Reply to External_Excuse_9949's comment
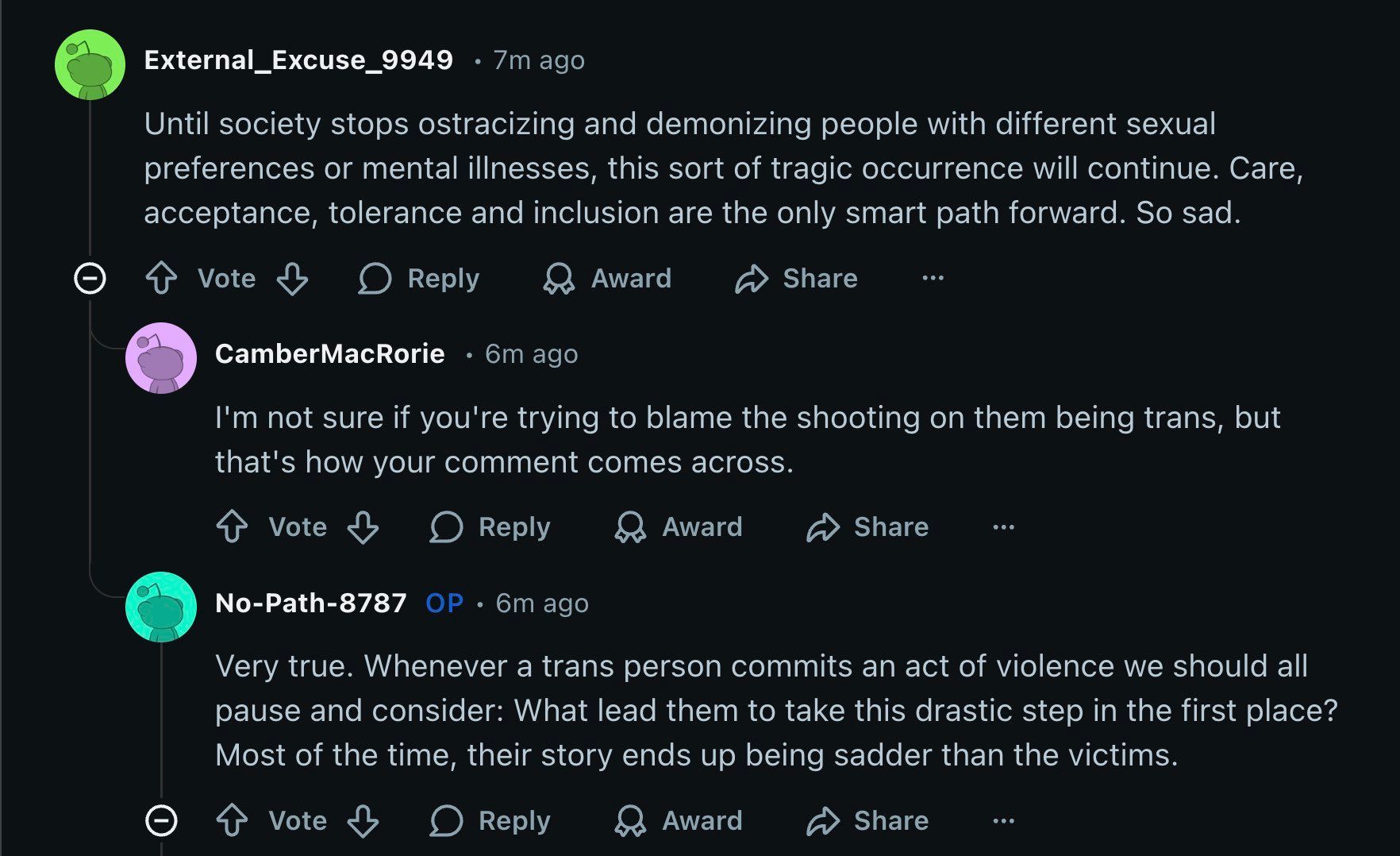1400x856 pixels. click(419, 278)
